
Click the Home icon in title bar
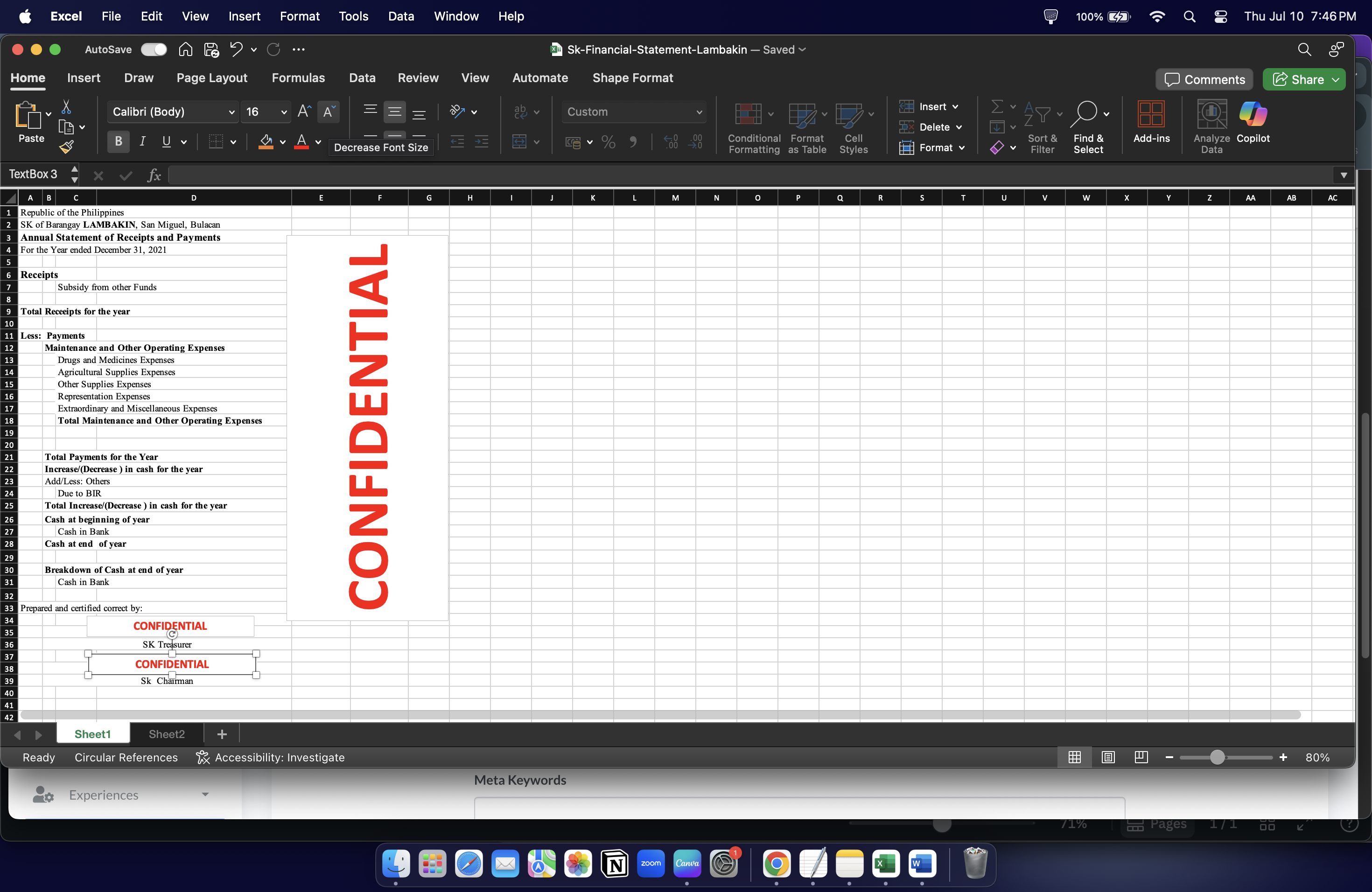pos(185,49)
